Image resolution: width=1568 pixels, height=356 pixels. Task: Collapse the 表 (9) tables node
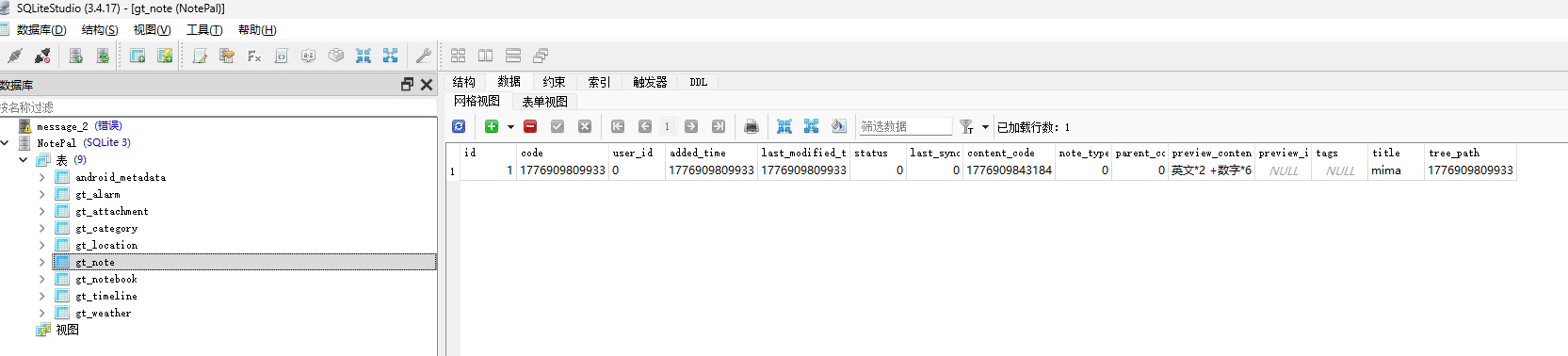coord(24,160)
